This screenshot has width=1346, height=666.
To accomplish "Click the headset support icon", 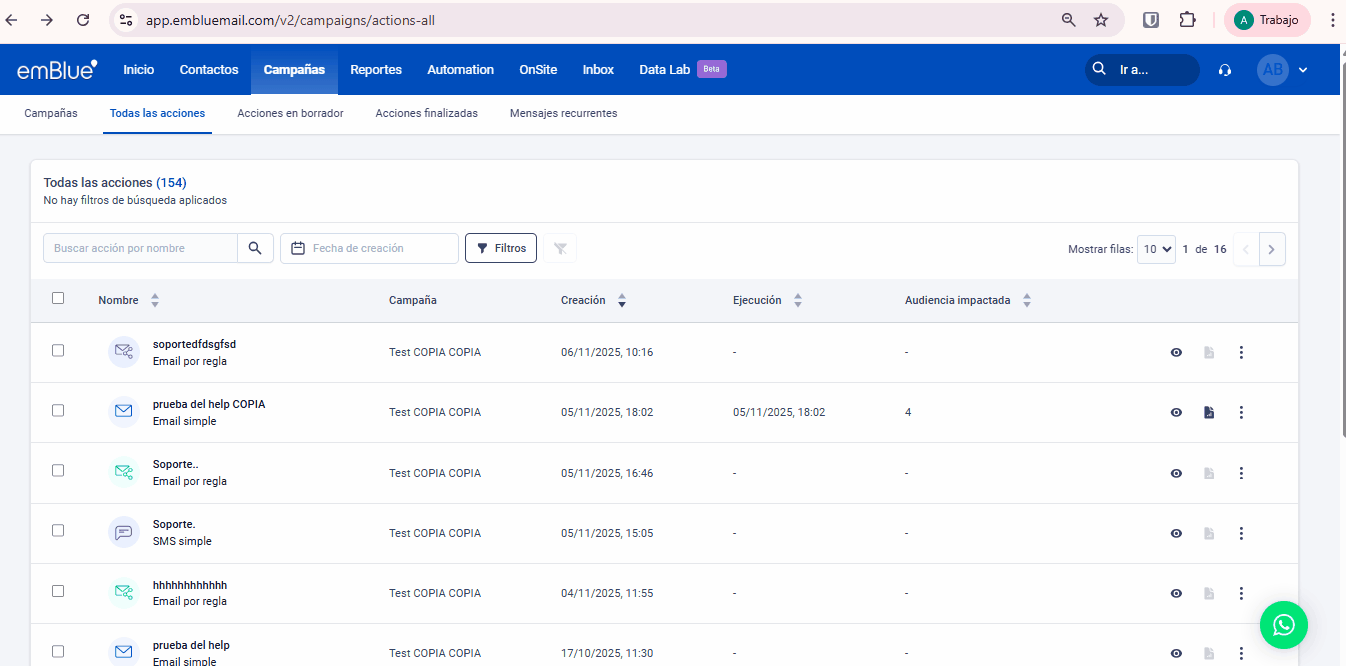I will (x=1225, y=70).
